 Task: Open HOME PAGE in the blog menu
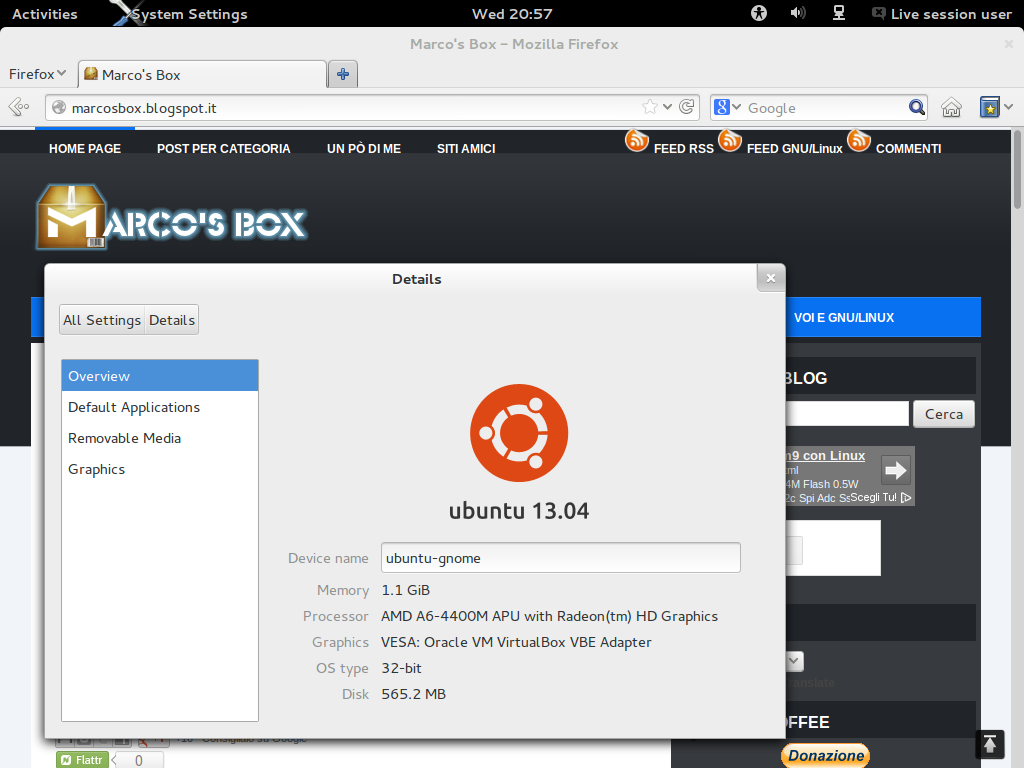click(85, 149)
